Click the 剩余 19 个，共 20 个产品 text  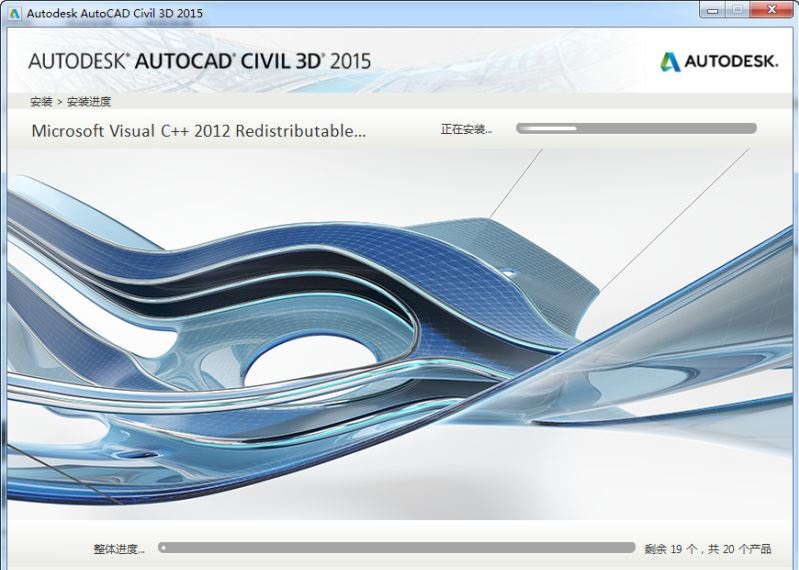click(x=708, y=549)
